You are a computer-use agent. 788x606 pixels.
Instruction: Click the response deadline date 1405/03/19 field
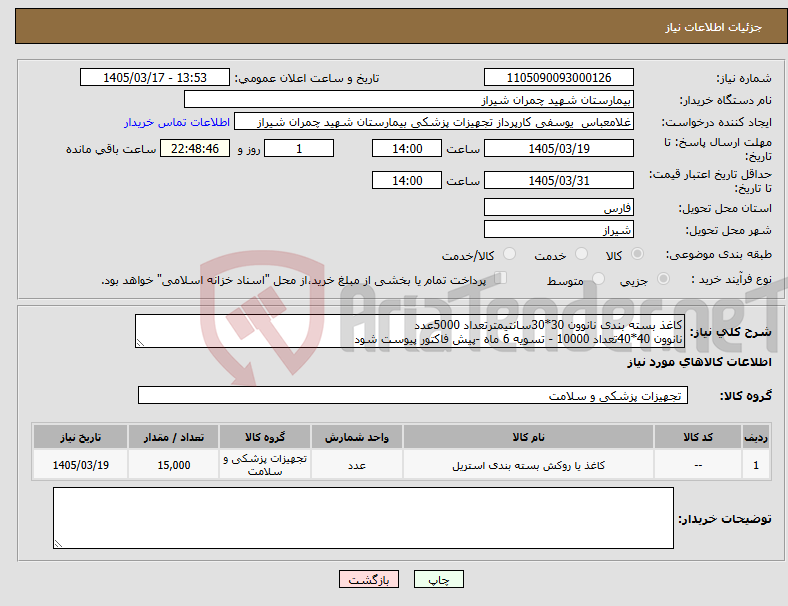[x=558, y=149]
